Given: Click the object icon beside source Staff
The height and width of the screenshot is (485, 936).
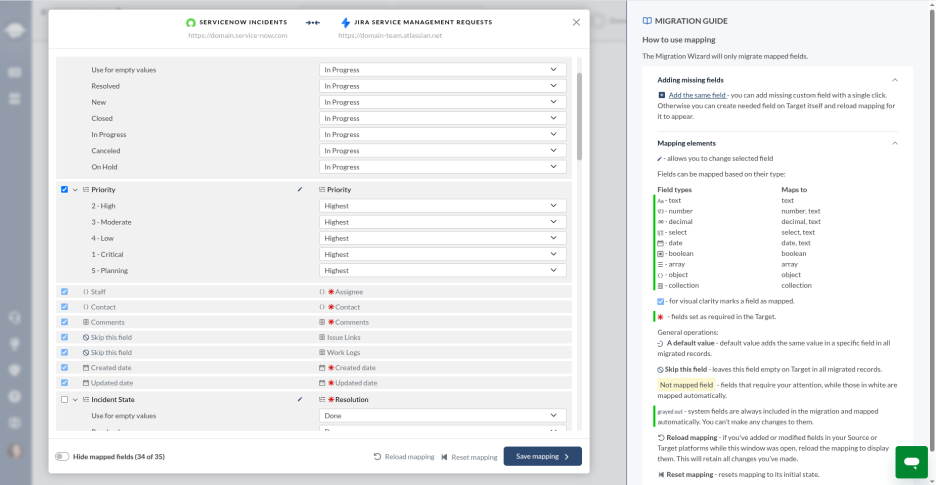Looking at the screenshot, I should pos(86,291).
